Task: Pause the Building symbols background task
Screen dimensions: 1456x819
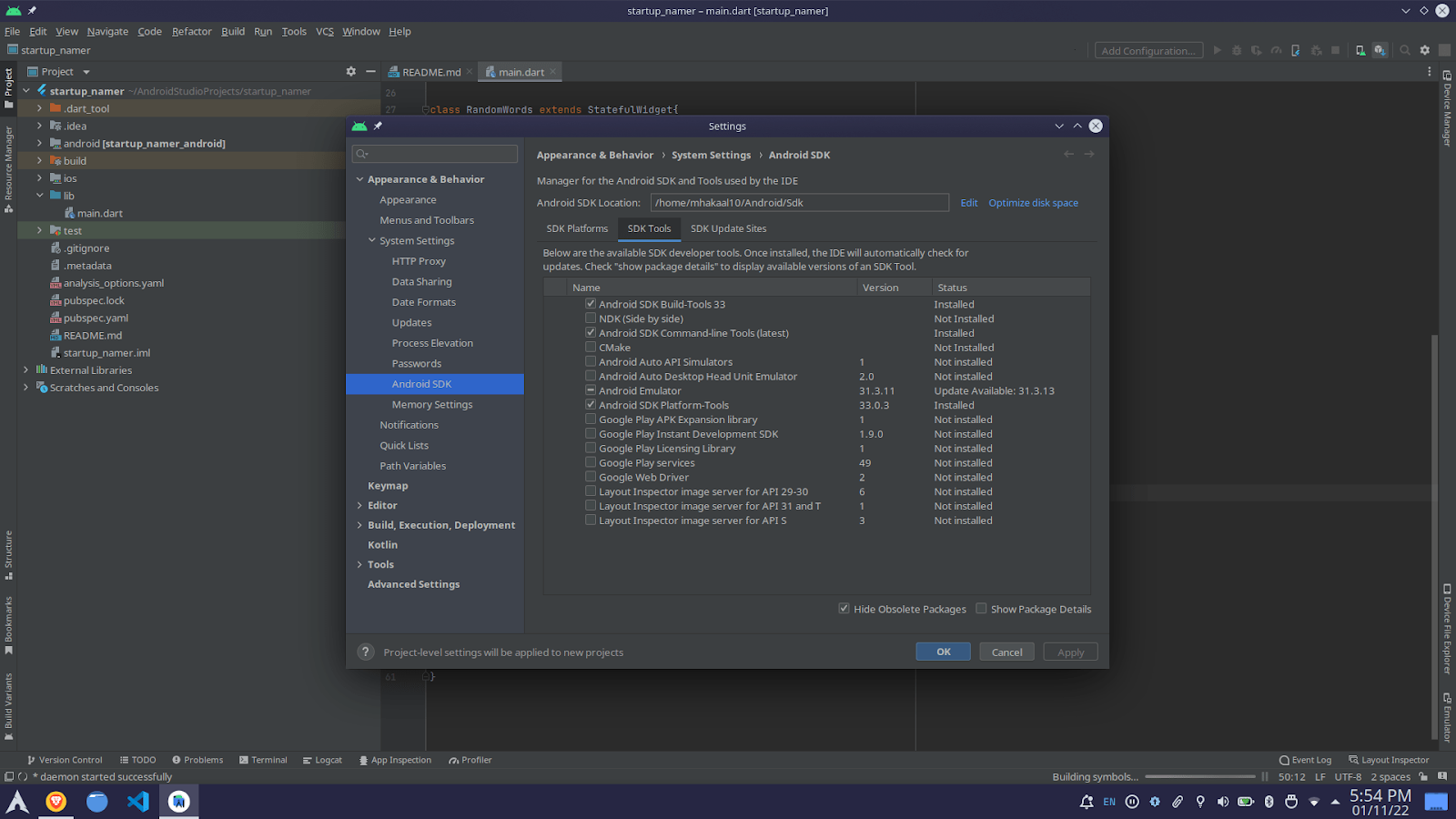Action: coord(1265,777)
